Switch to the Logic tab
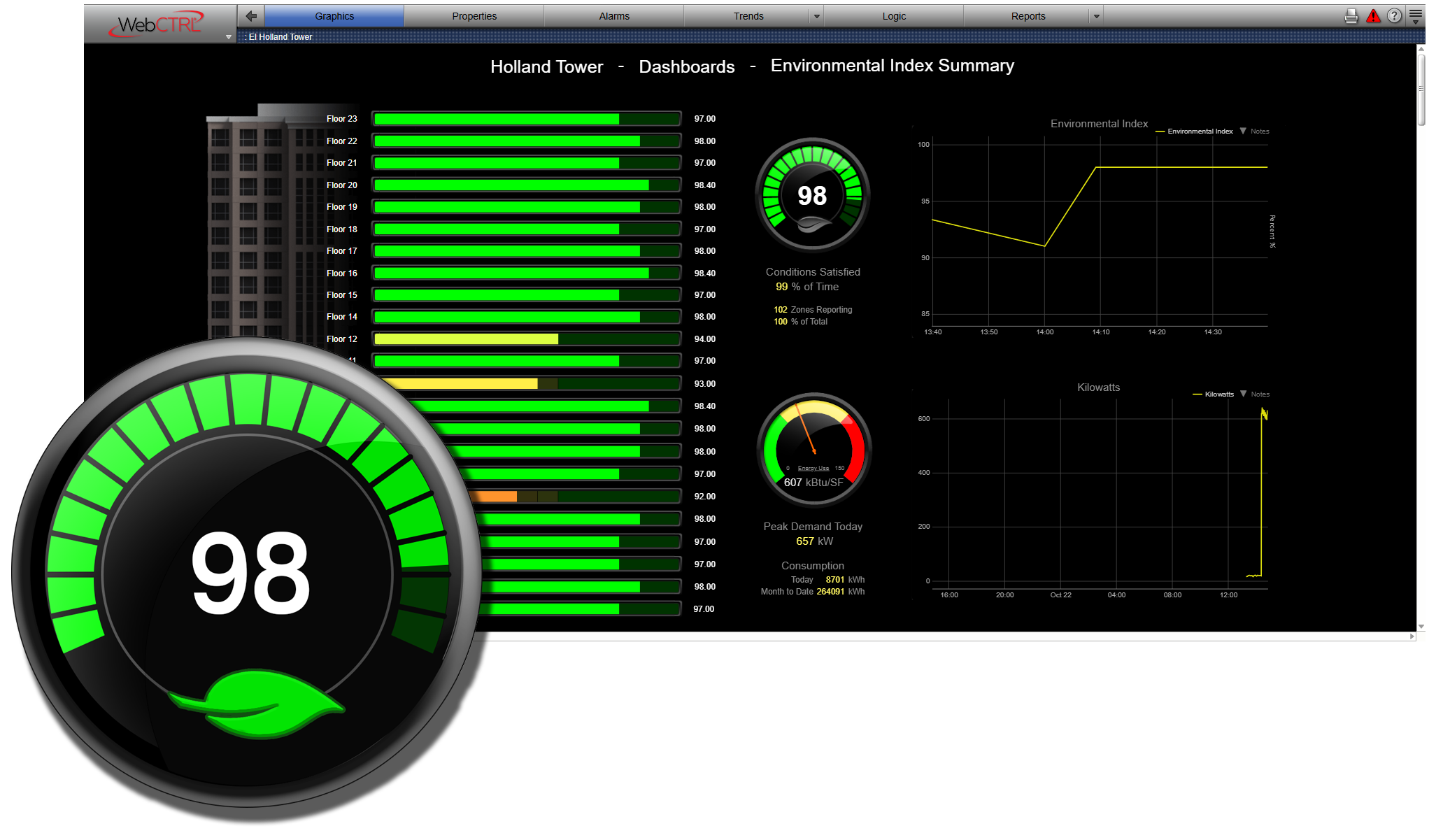Screen dimensions: 1429x840 click(893, 16)
